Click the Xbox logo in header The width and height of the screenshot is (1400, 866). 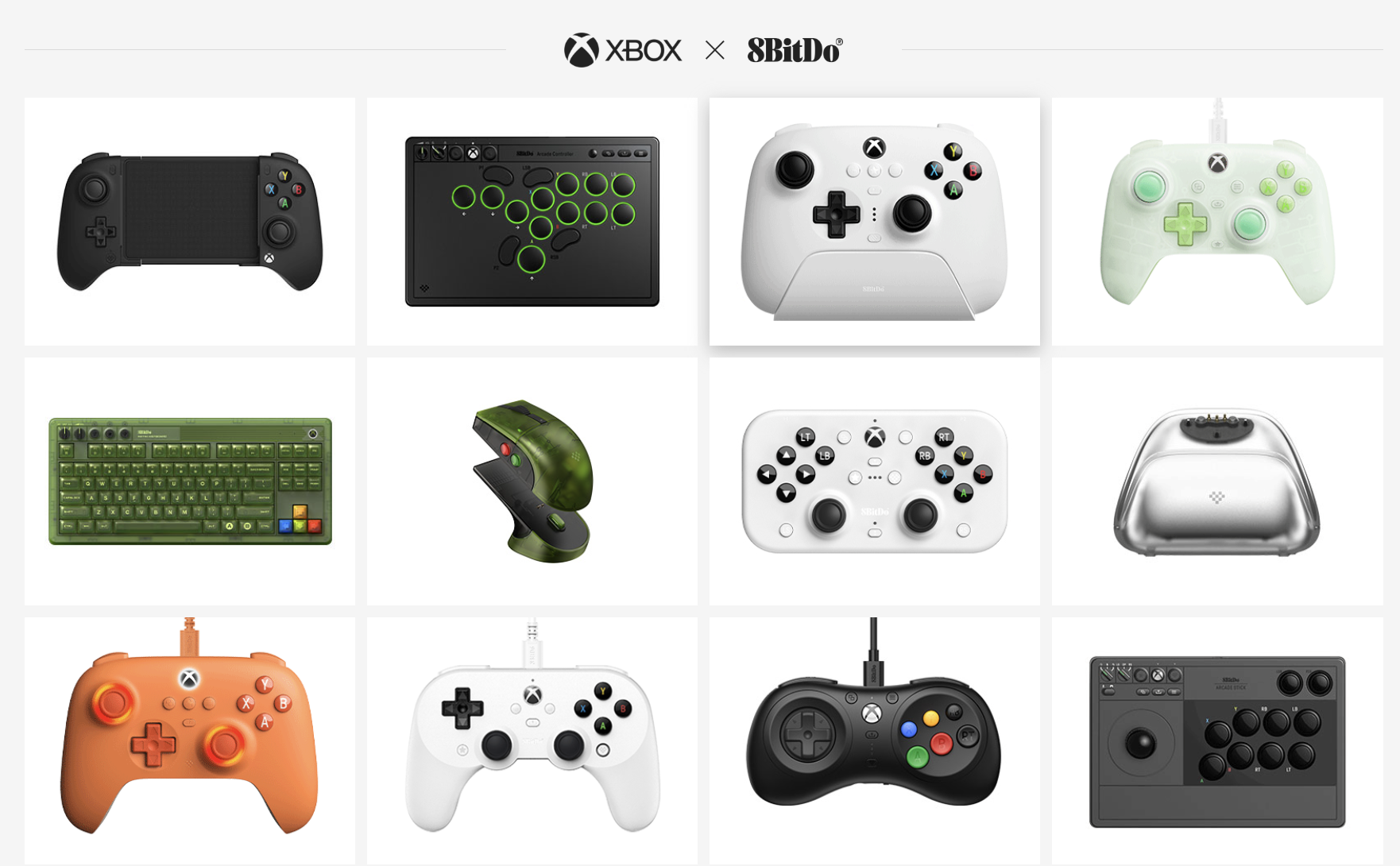click(x=623, y=50)
